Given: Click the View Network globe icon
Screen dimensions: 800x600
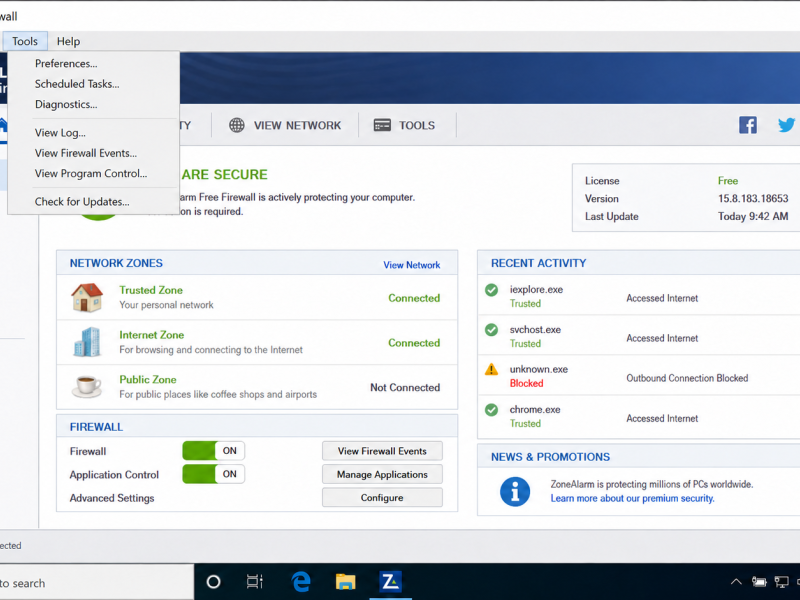Looking at the screenshot, I should tap(237, 125).
